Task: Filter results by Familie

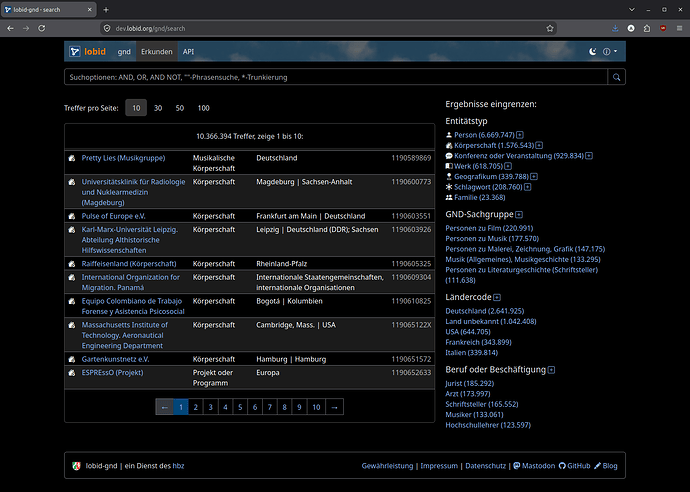Action: (480, 198)
